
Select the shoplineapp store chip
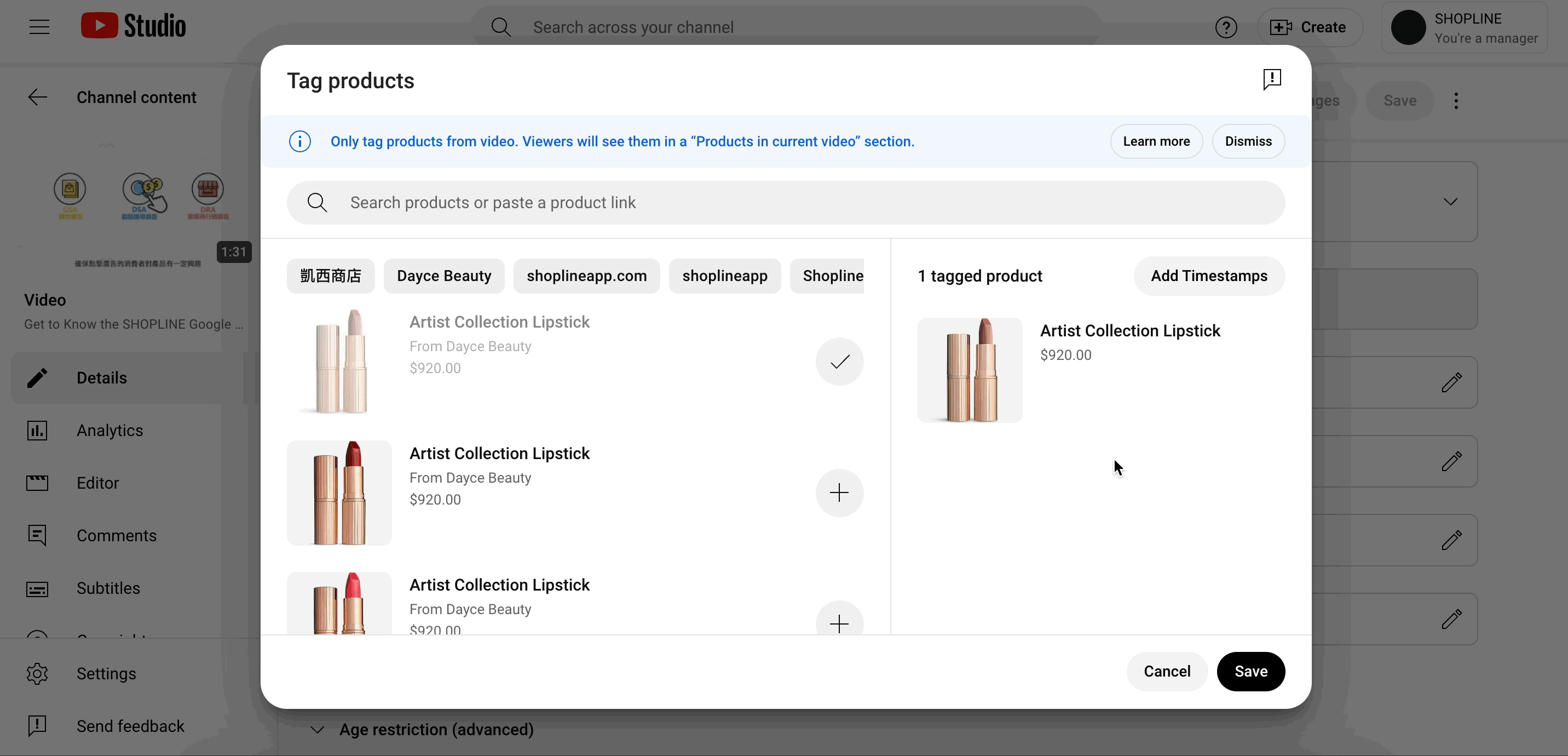[724, 276]
